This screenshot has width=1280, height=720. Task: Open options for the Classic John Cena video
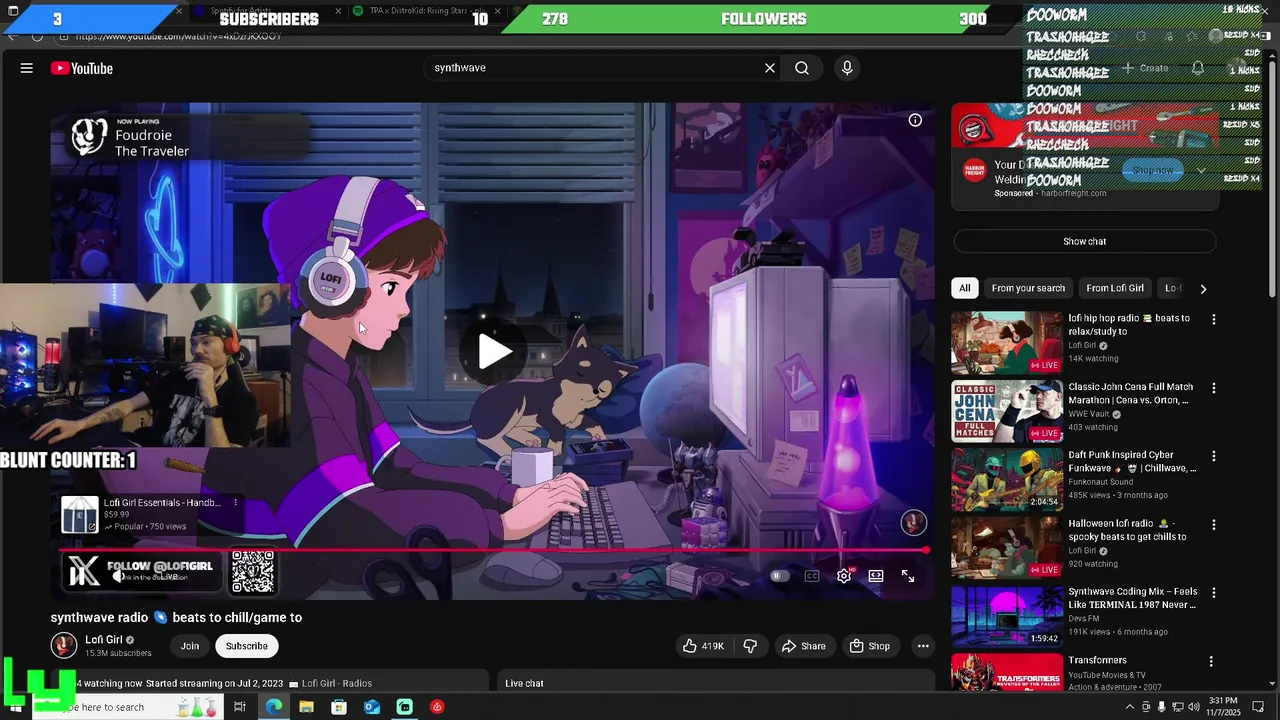coord(1214,388)
